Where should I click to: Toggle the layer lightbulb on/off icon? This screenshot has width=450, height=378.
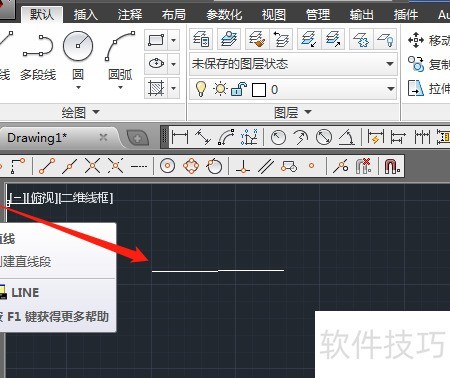click(x=201, y=89)
